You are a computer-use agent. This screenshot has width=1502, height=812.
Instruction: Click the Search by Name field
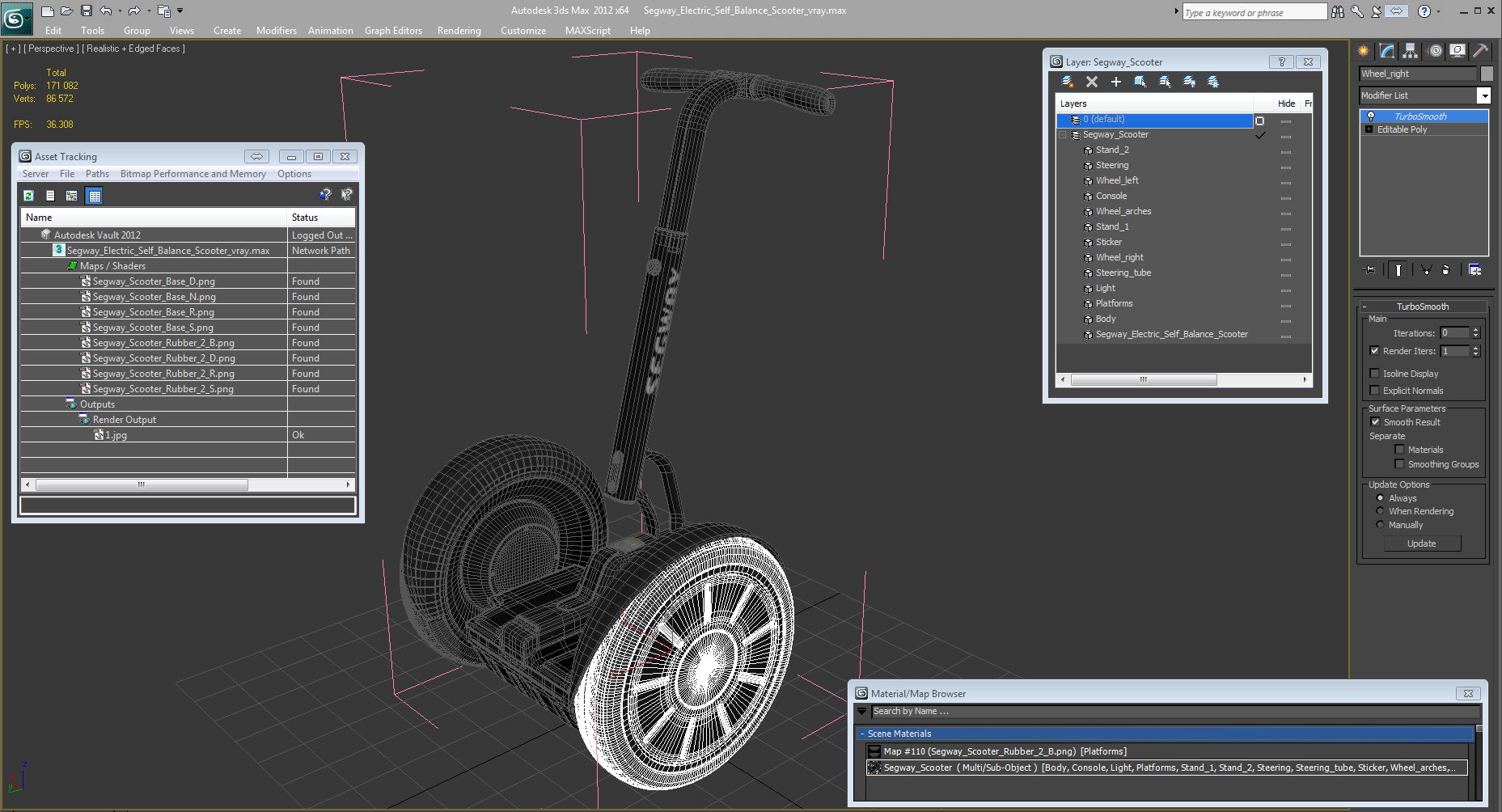point(1176,712)
